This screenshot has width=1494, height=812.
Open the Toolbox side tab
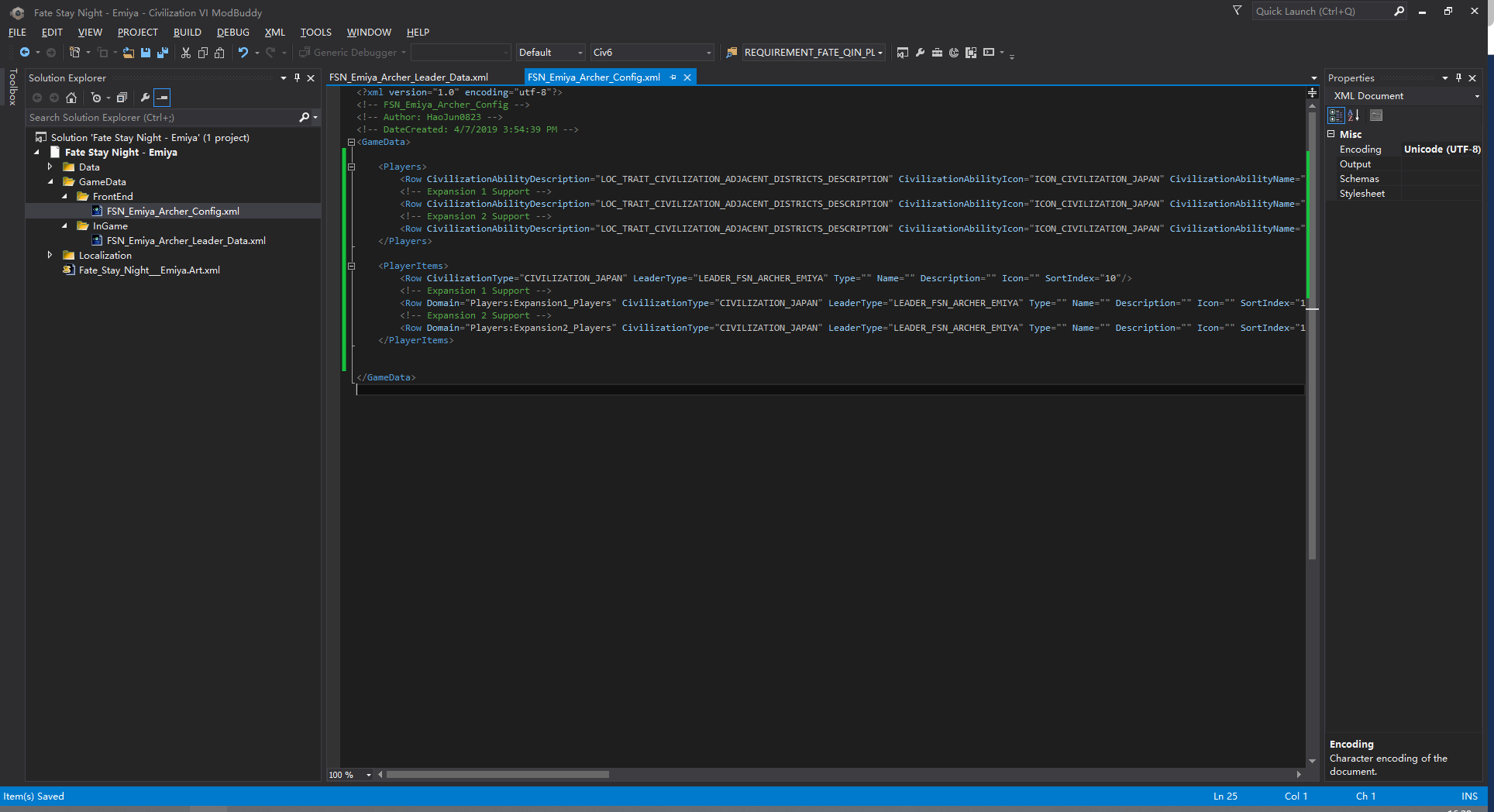coord(12,87)
